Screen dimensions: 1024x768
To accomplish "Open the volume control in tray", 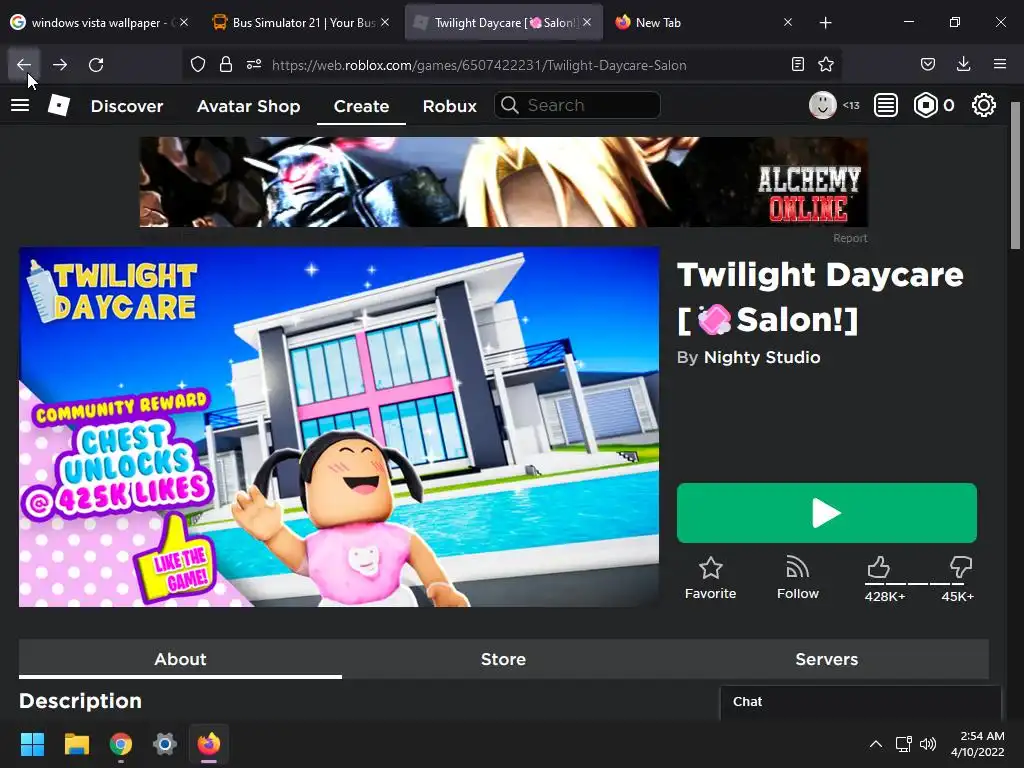I will (928, 744).
